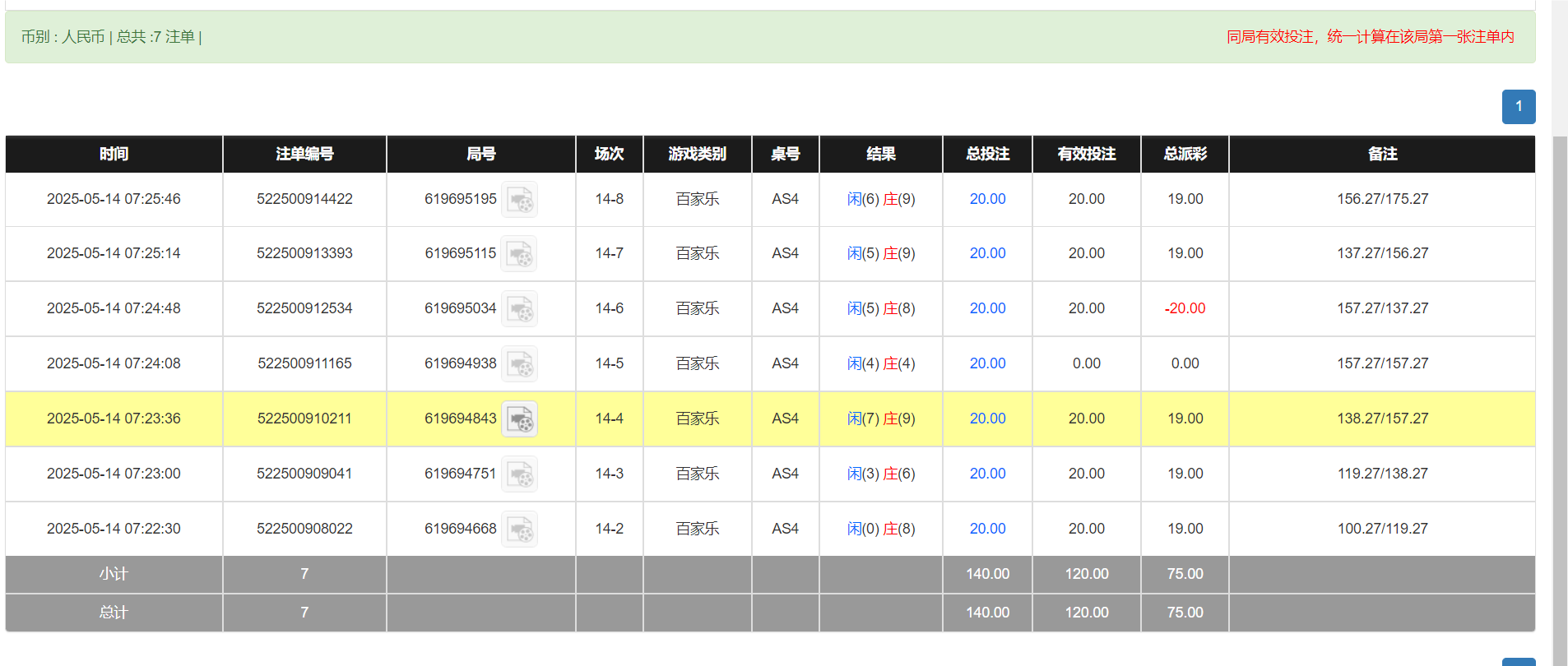1568x666 pixels.
Task: Select order number 522500908022 cell
Action: coord(304,529)
